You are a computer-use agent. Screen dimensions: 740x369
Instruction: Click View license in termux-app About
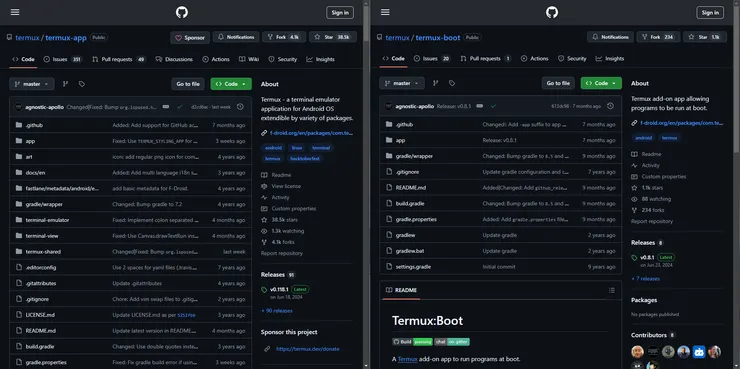click(x=286, y=186)
